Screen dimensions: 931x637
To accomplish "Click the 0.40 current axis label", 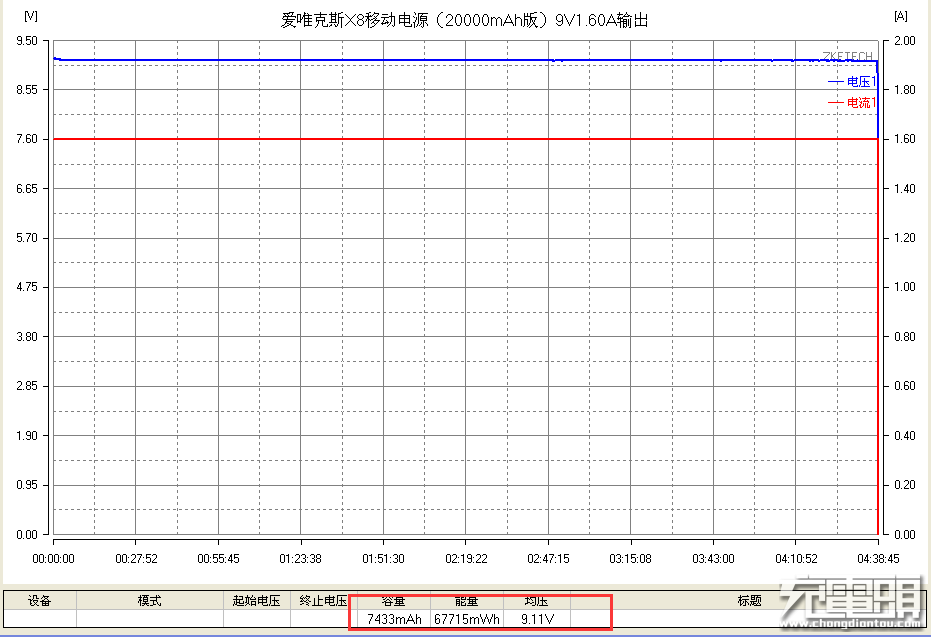I will tap(904, 436).
